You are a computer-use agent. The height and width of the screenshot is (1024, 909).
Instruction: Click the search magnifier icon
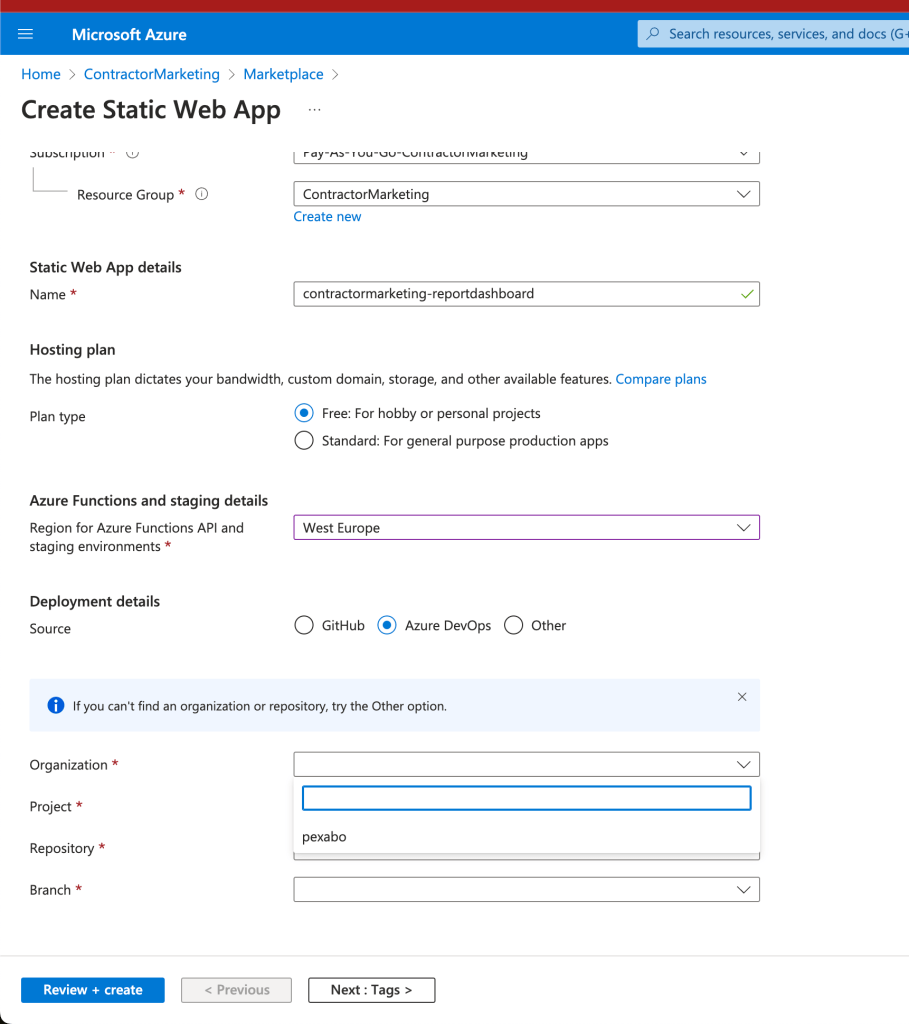tap(652, 33)
